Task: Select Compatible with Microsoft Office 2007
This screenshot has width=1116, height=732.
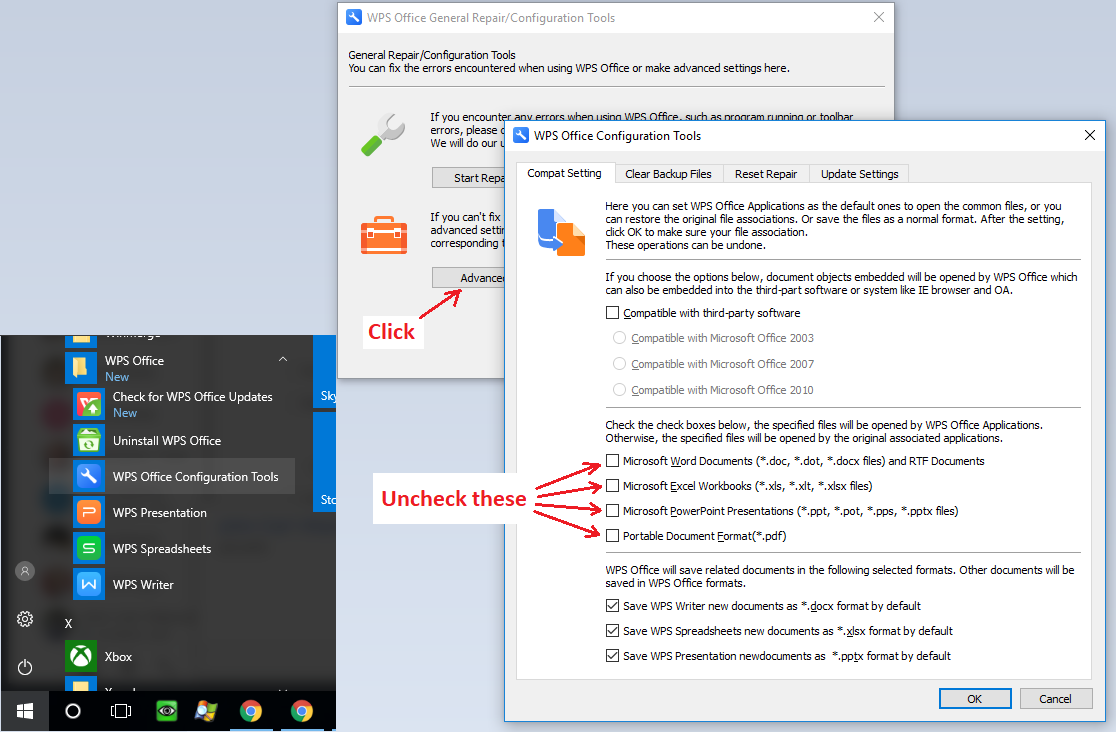Action: click(x=619, y=364)
